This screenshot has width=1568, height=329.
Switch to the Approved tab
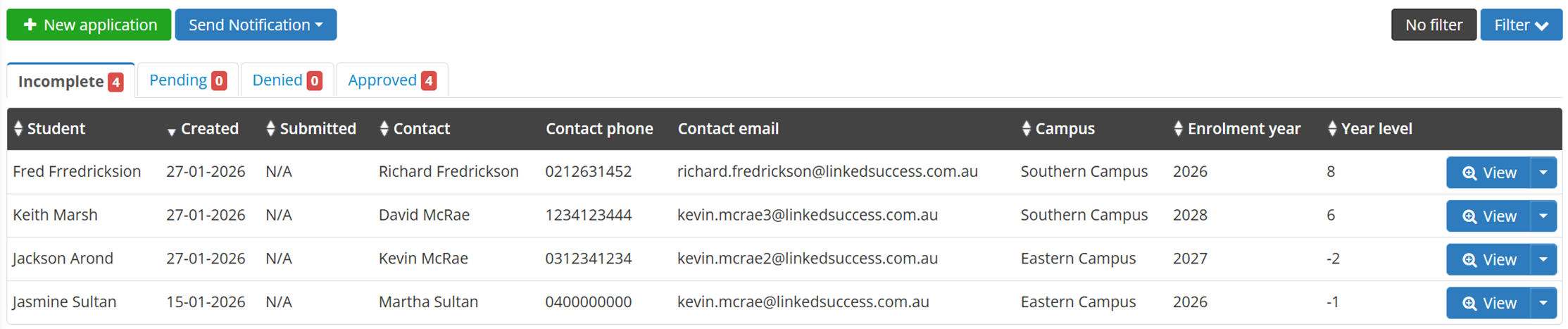pos(391,80)
